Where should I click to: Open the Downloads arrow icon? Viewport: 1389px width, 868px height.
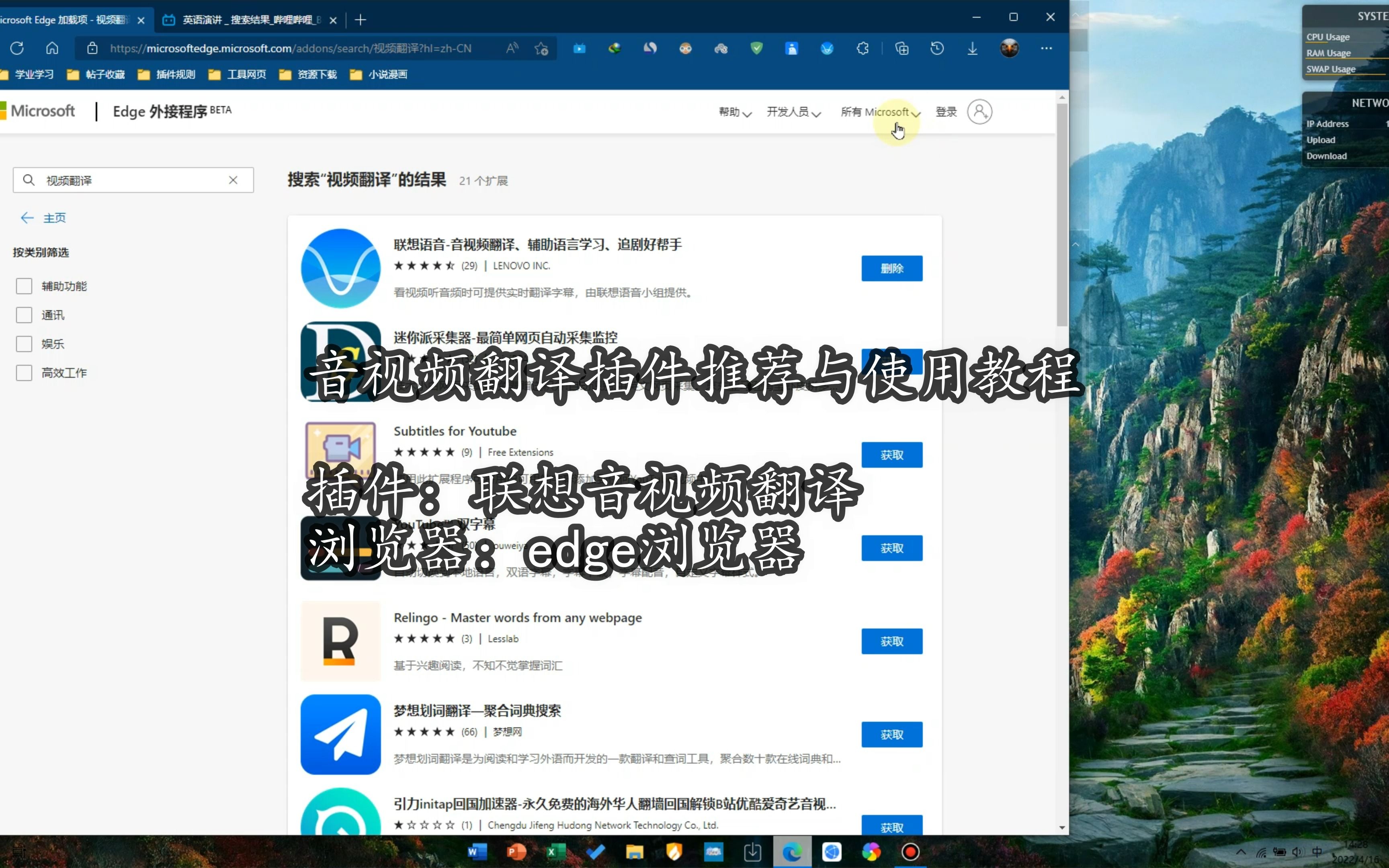point(972,48)
